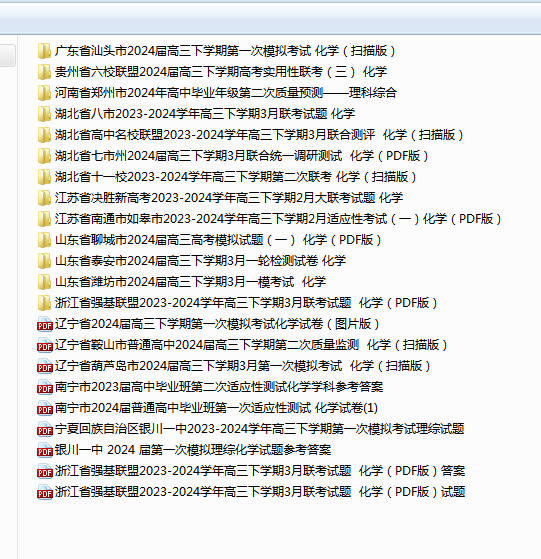The image size is (541, 559).
Task: Click folder icon beside 江苏省南通市如皋市
Action: (44, 219)
